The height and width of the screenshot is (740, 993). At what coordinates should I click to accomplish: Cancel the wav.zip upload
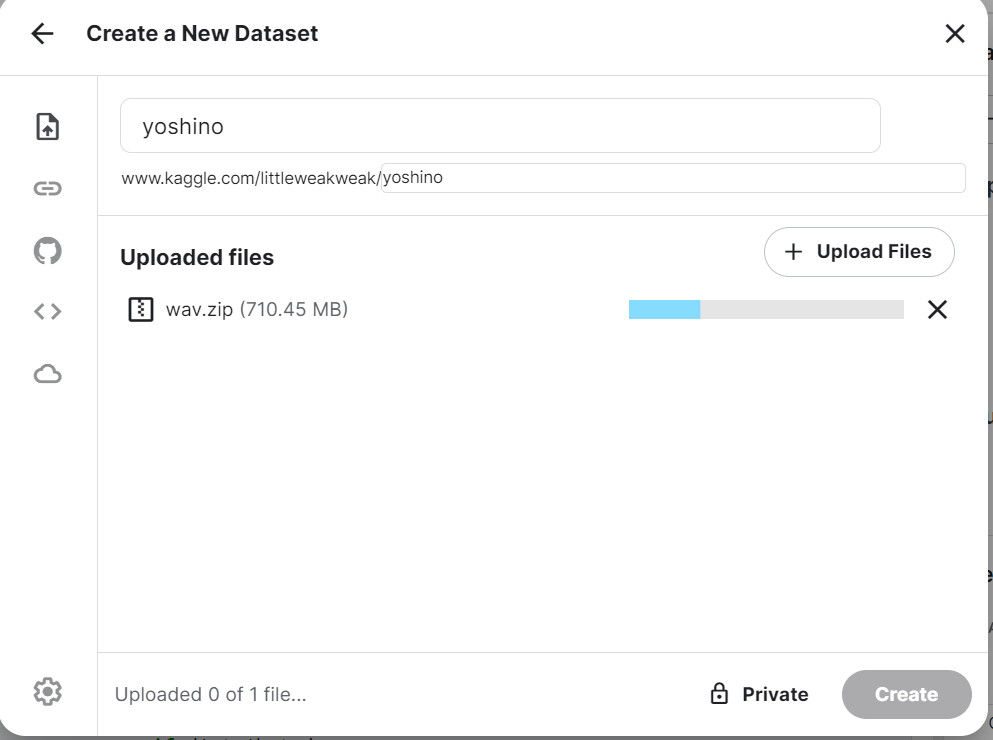[x=936, y=310]
